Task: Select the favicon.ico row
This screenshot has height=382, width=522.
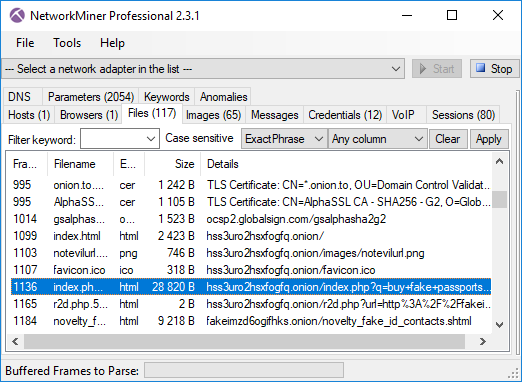Action: [251, 270]
